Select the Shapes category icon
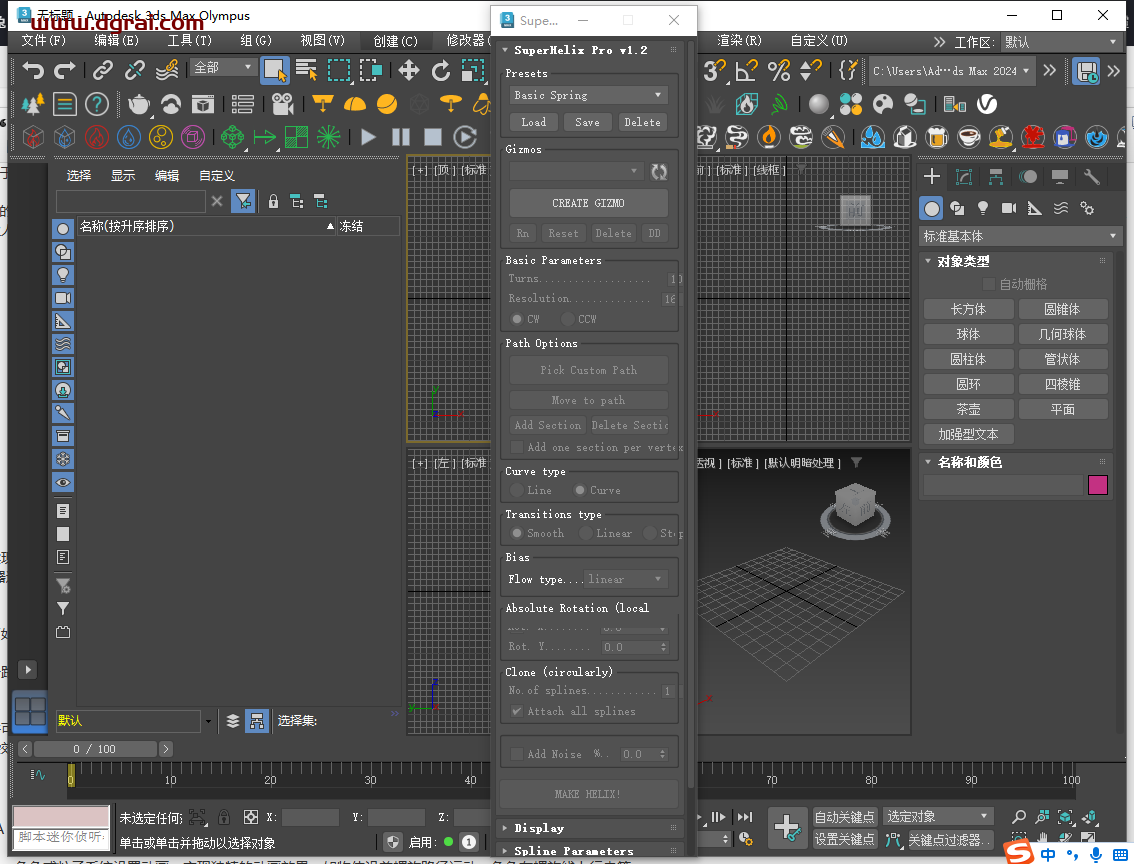 coord(958,208)
